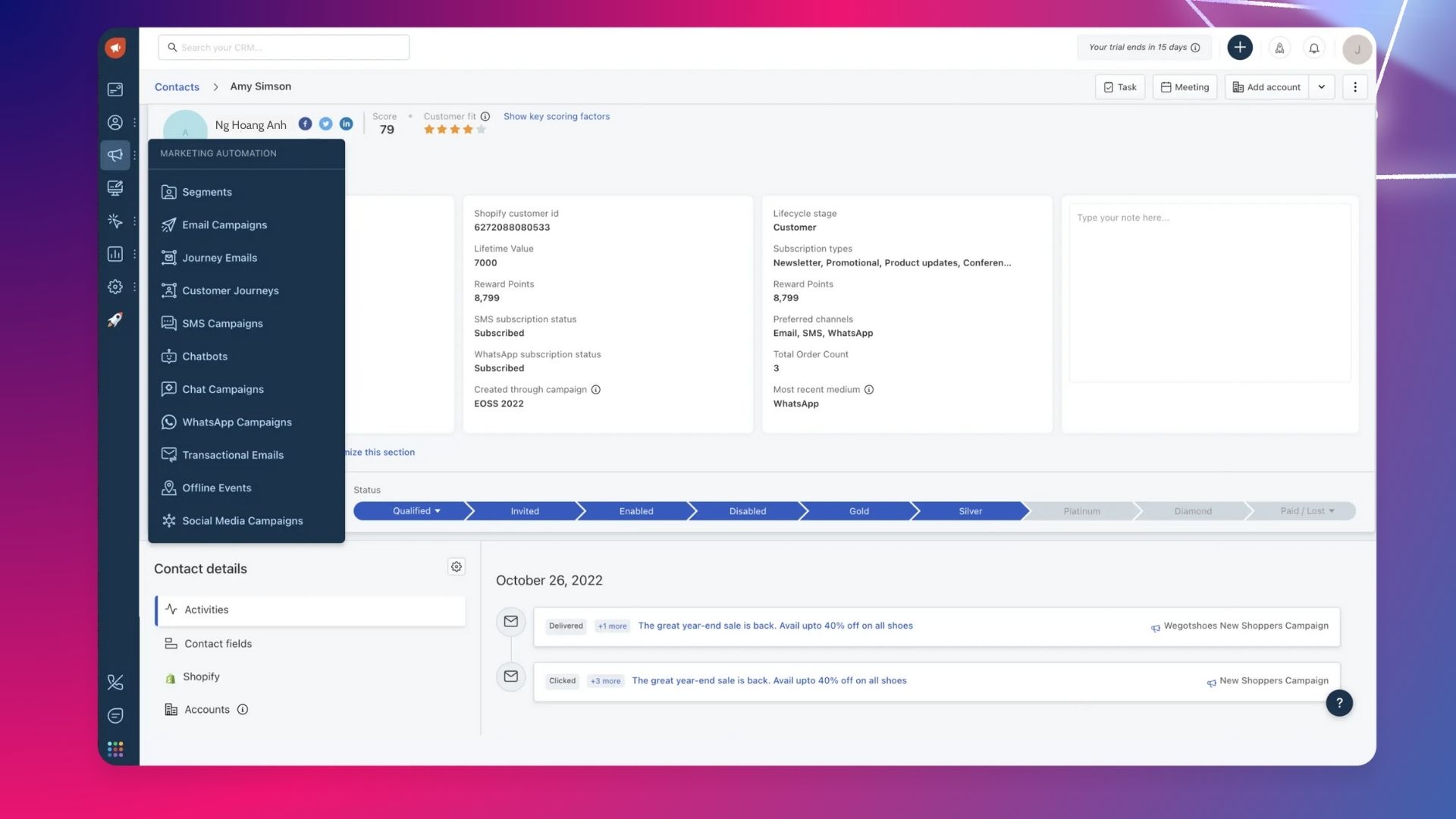Open the monitor screen icon in sidebar
Image resolution: width=1456 pixels, height=819 pixels.
(x=115, y=188)
